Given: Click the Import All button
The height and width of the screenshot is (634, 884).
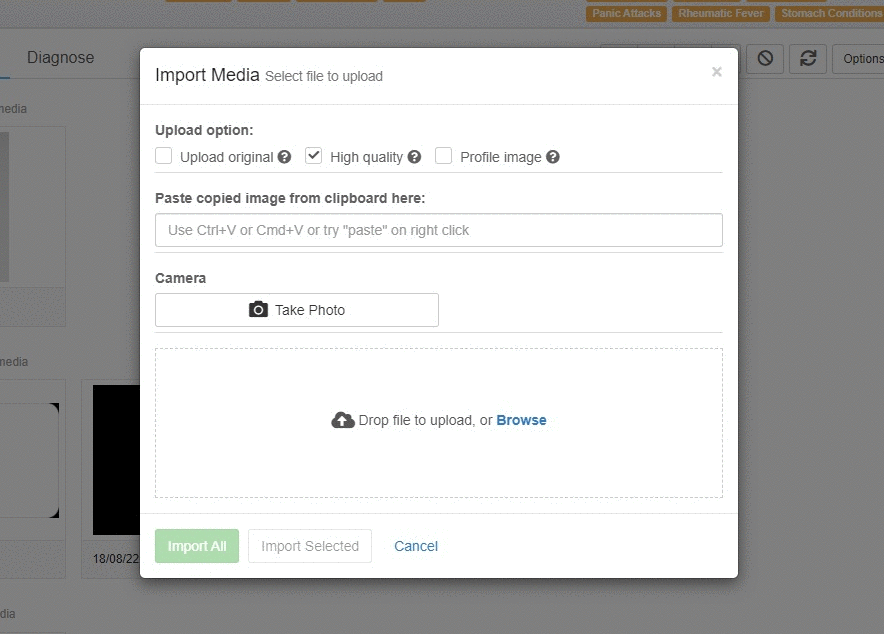Looking at the screenshot, I should (197, 546).
